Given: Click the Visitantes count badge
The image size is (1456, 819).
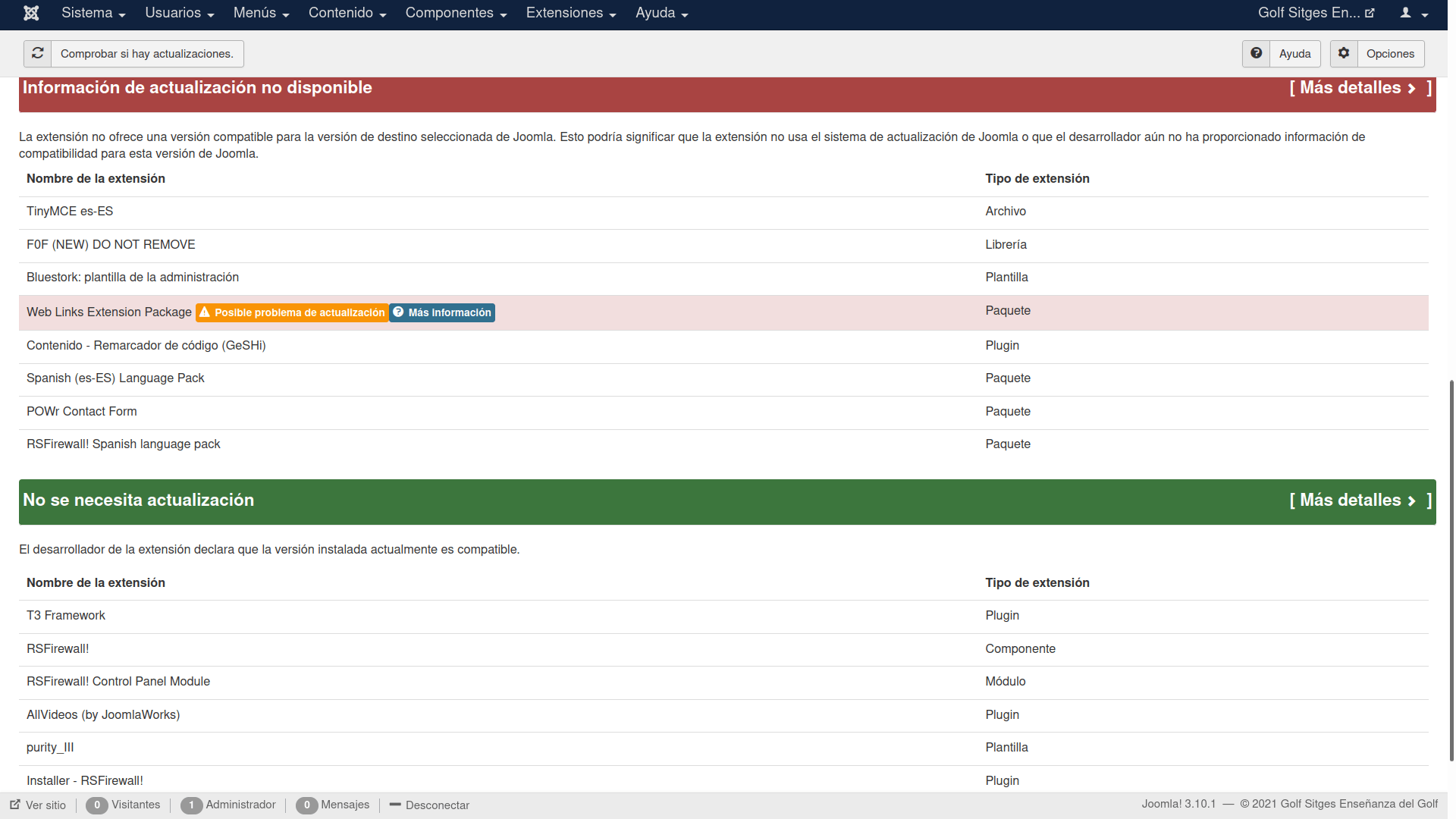Looking at the screenshot, I should pyautogui.click(x=97, y=805).
